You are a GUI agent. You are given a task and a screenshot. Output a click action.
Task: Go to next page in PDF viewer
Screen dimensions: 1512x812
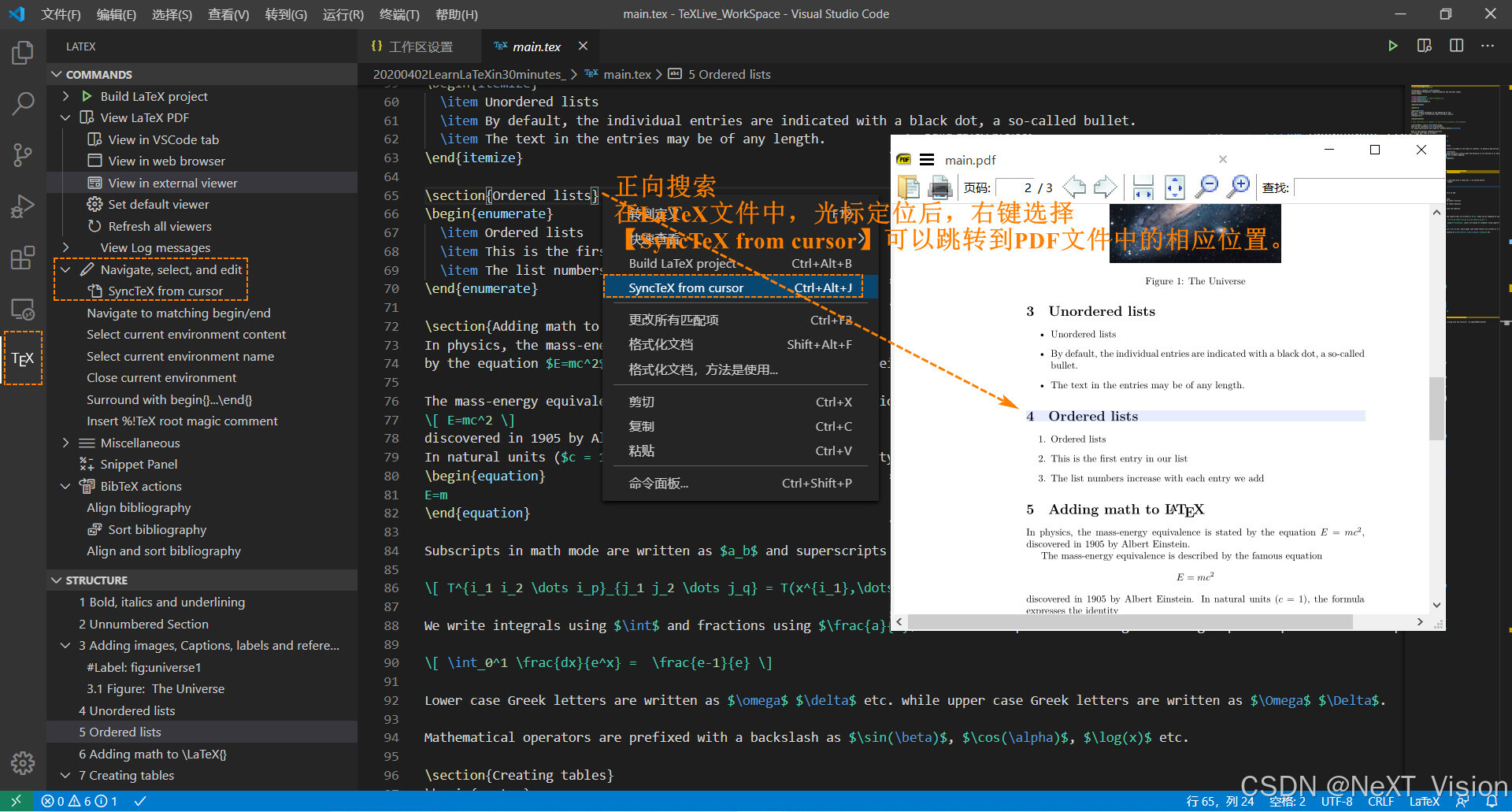tap(1106, 187)
